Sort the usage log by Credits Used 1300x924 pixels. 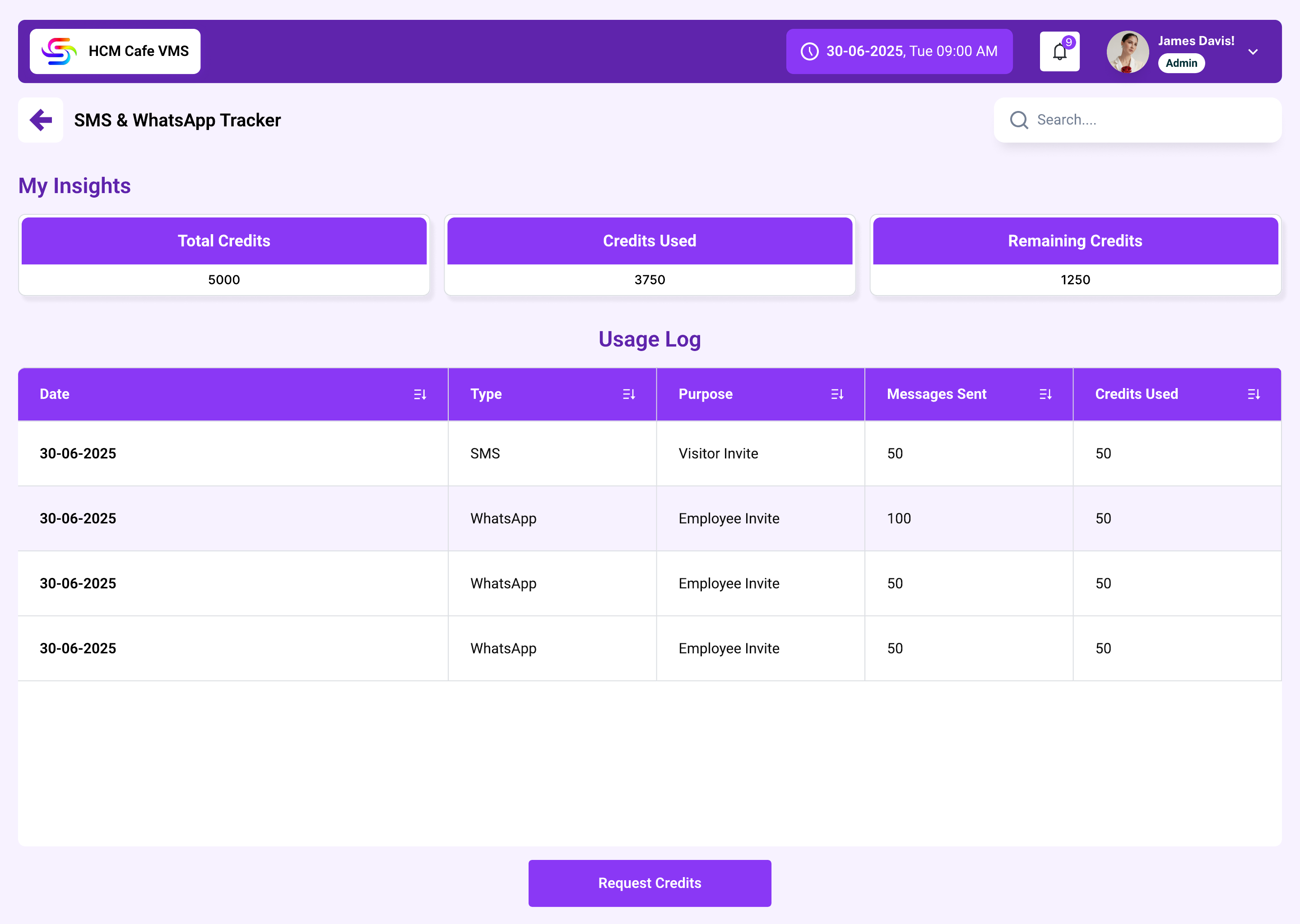point(1254,394)
